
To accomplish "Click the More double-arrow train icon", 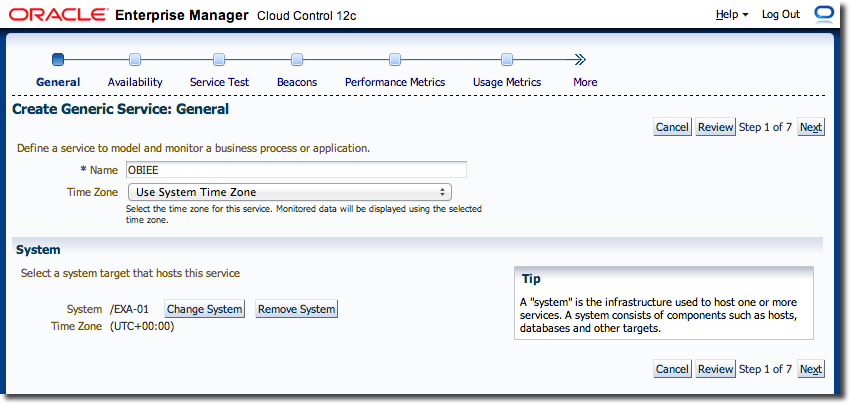I will 581,59.
